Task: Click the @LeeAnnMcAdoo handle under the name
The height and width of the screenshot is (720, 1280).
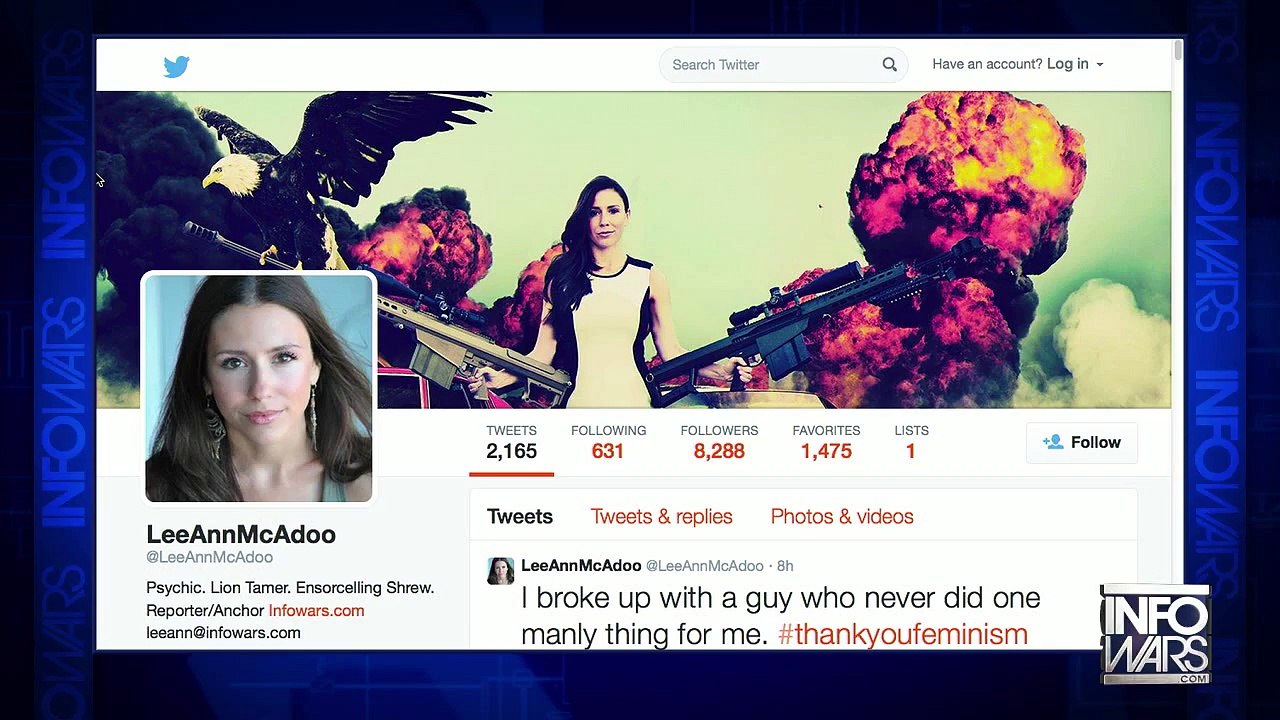Action: coord(209,558)
